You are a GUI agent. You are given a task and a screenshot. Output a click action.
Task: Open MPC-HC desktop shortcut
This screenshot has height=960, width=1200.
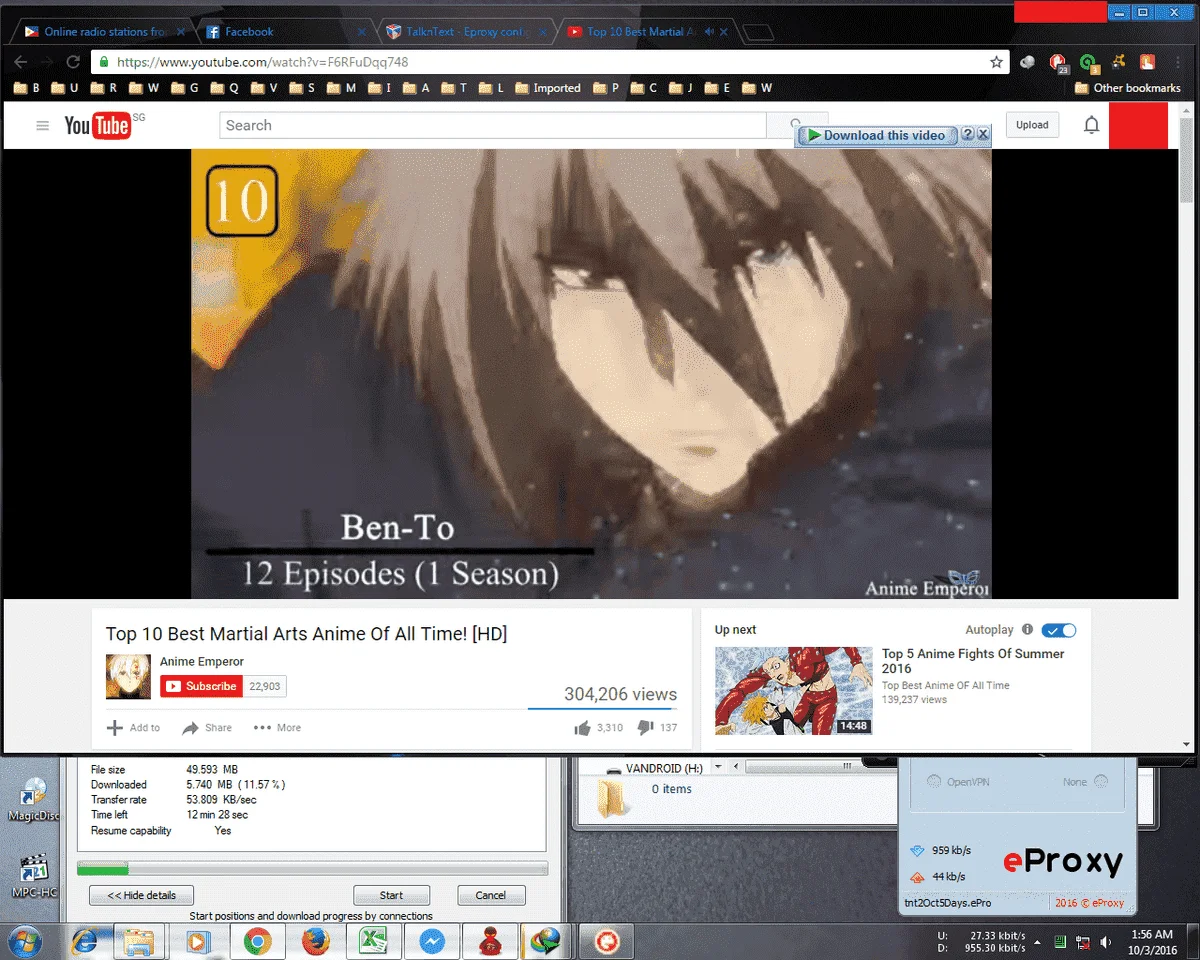[34, 876]
